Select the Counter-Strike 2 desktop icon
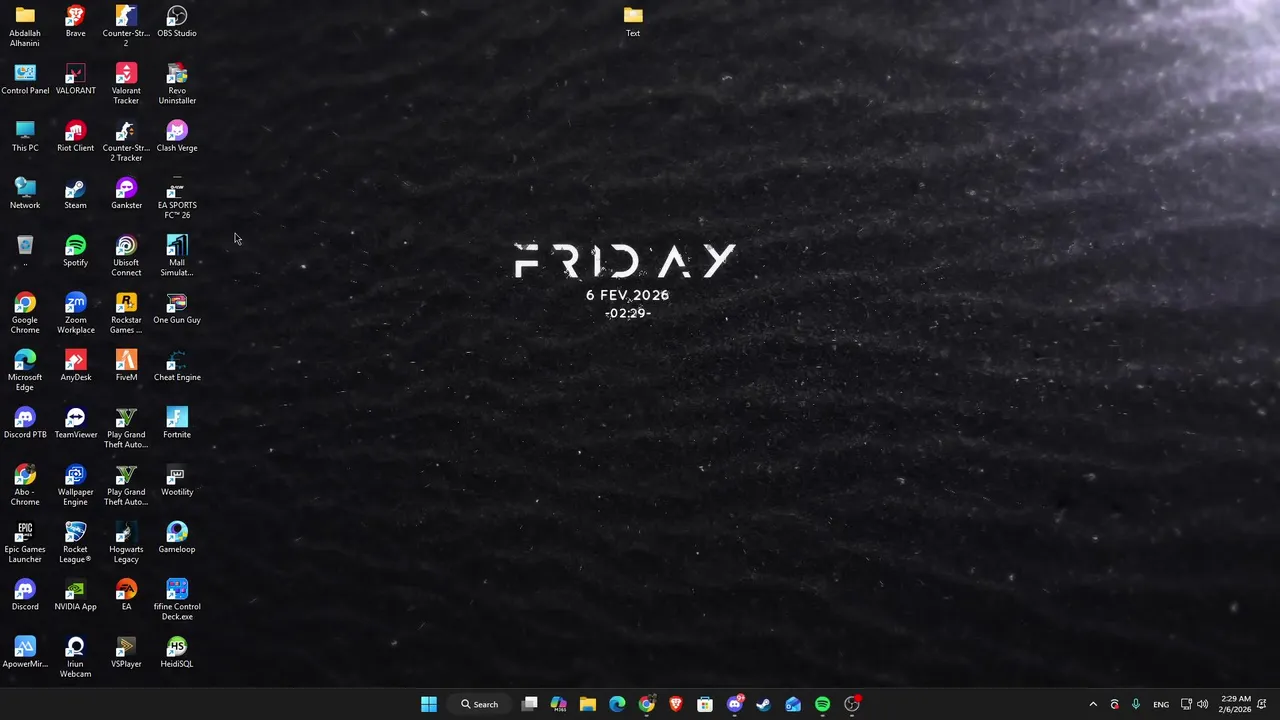 coord(126,26)
